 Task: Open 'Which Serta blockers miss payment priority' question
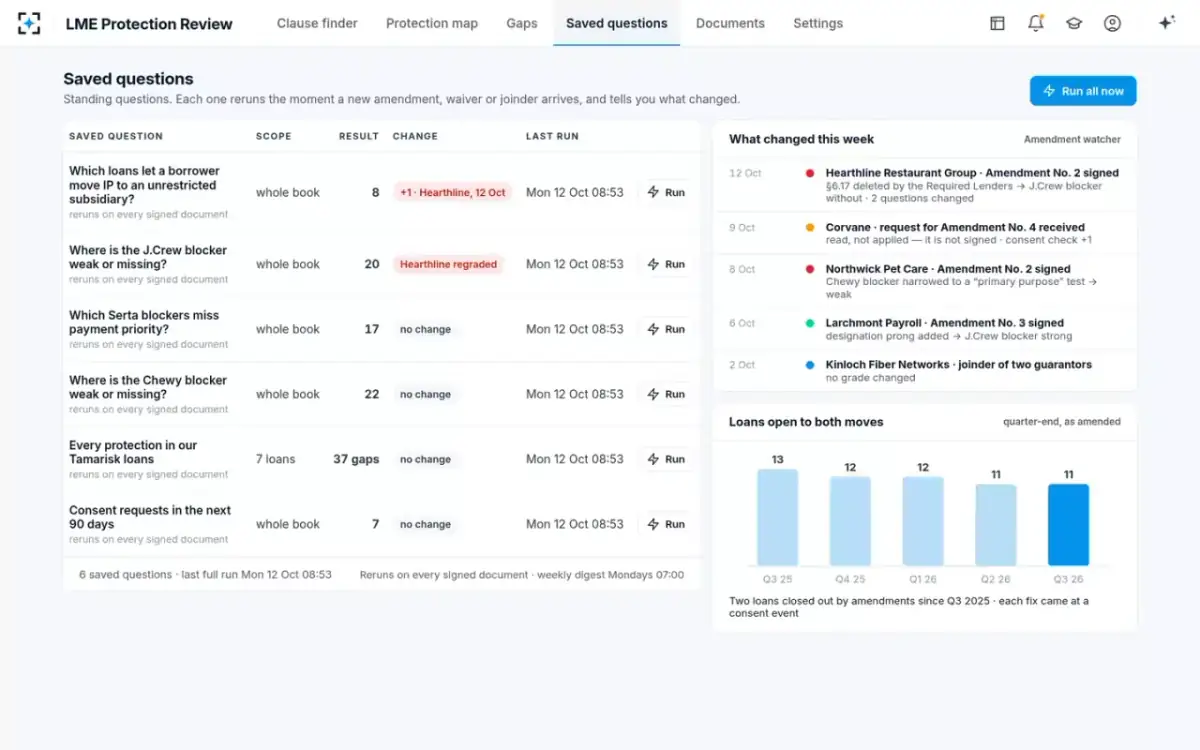pyautogui.click(x=144, y=322)
